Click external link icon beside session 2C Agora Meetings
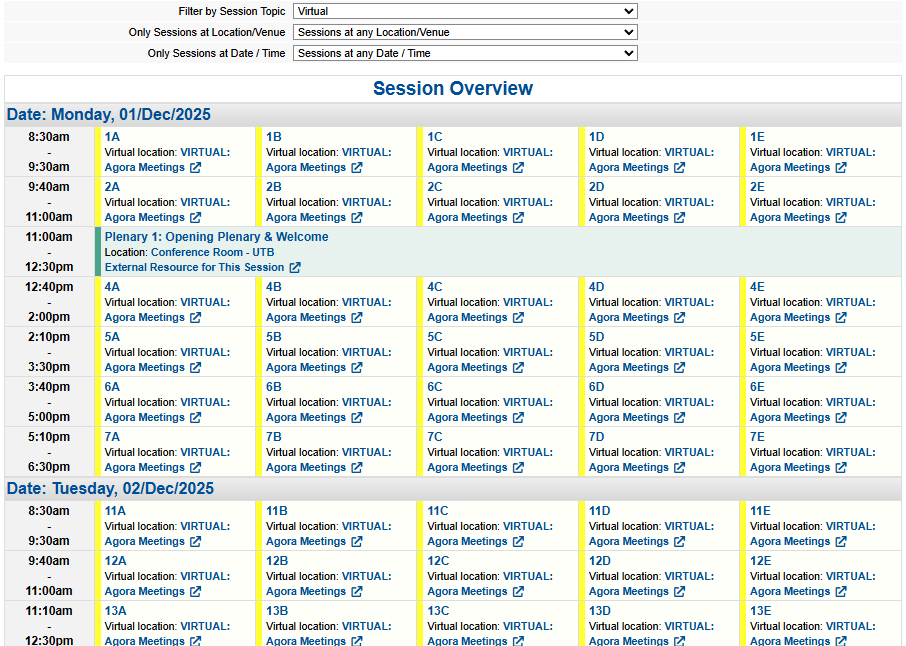The width and height of the screenshot is (906, 646). (x=518, y=218)
